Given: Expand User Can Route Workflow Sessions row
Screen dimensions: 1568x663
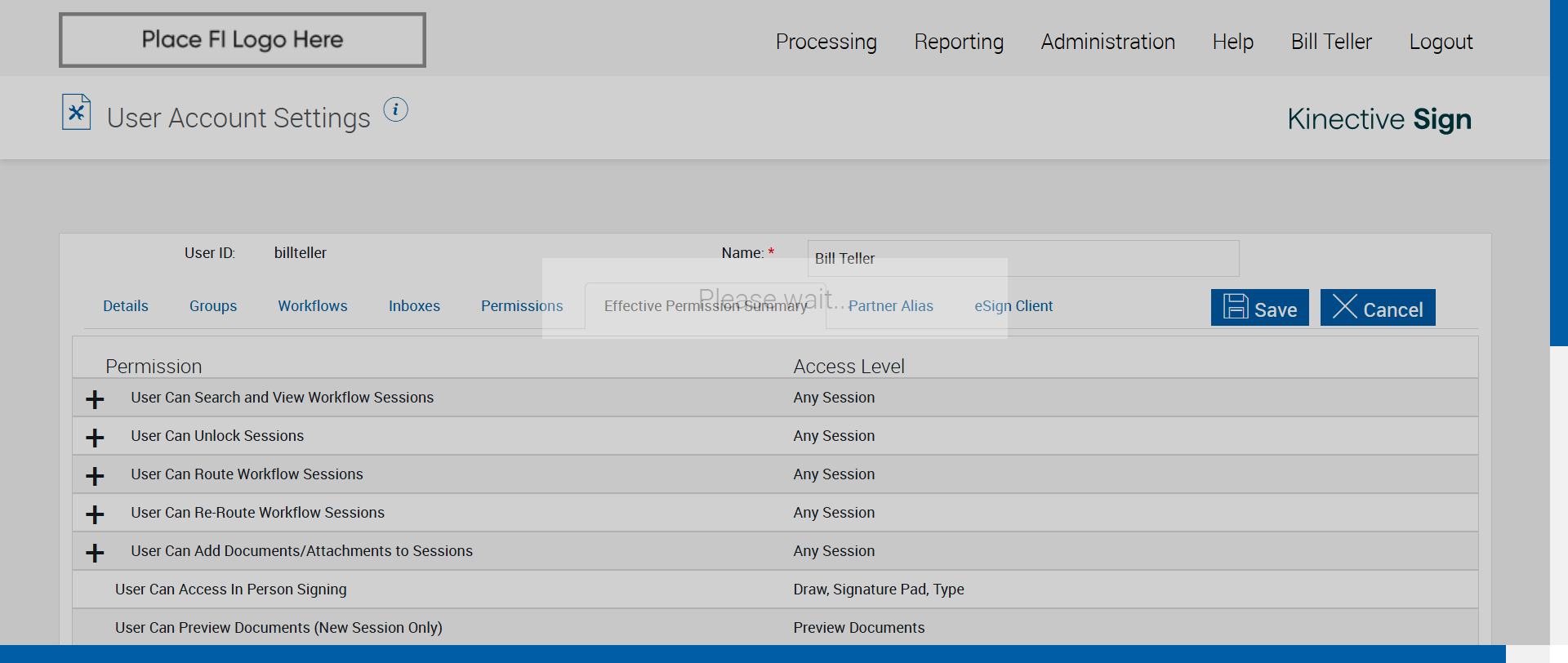Looking at the screenshot, I should pyautogui.click(x=95, y=476).
